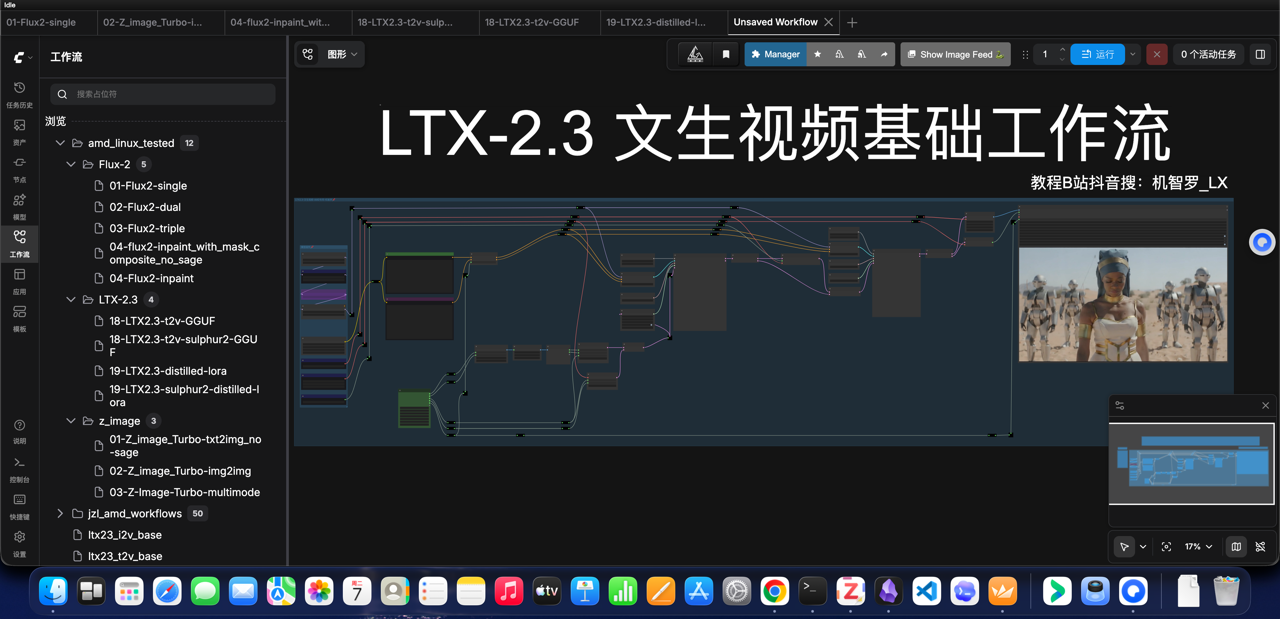The image size is (1280, 619).
Task: Click Show Image Feed button
Action: click(955, 54)
